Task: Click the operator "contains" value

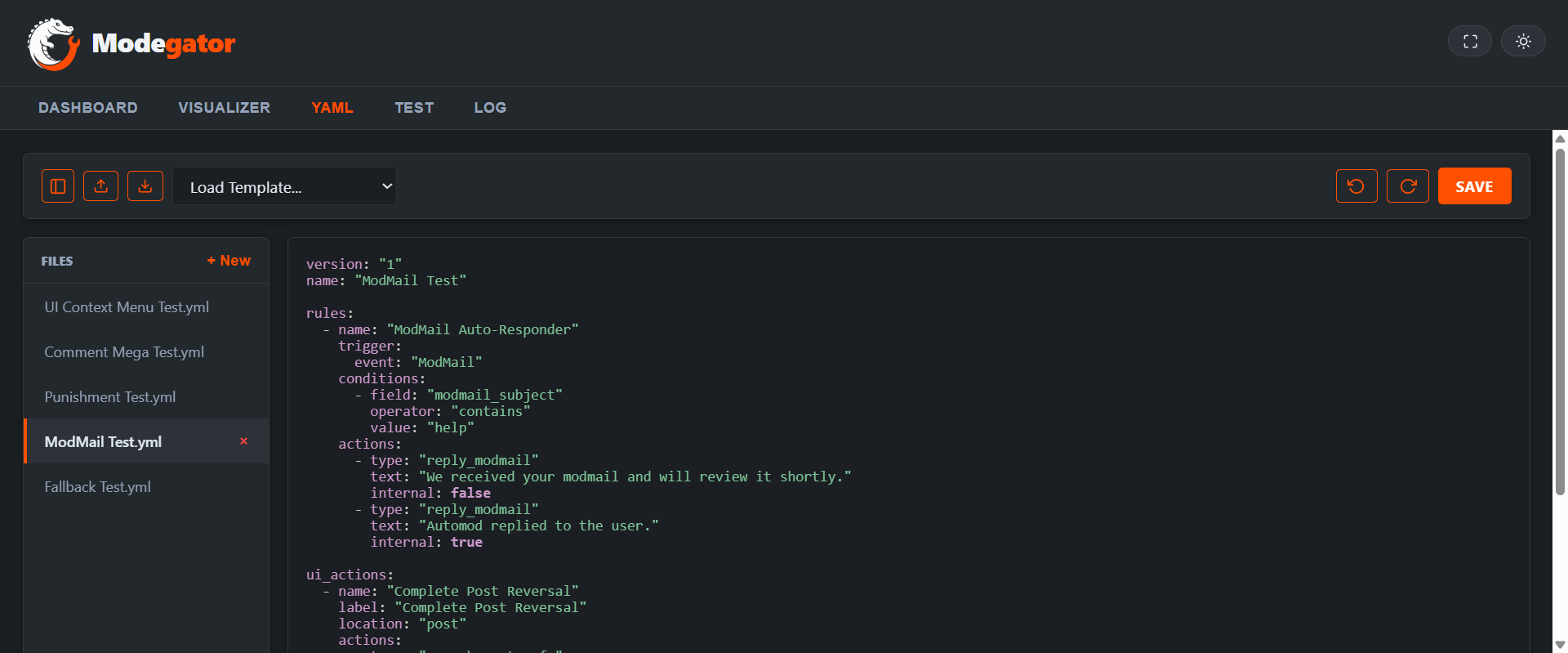Action: [x=491, y=411]
